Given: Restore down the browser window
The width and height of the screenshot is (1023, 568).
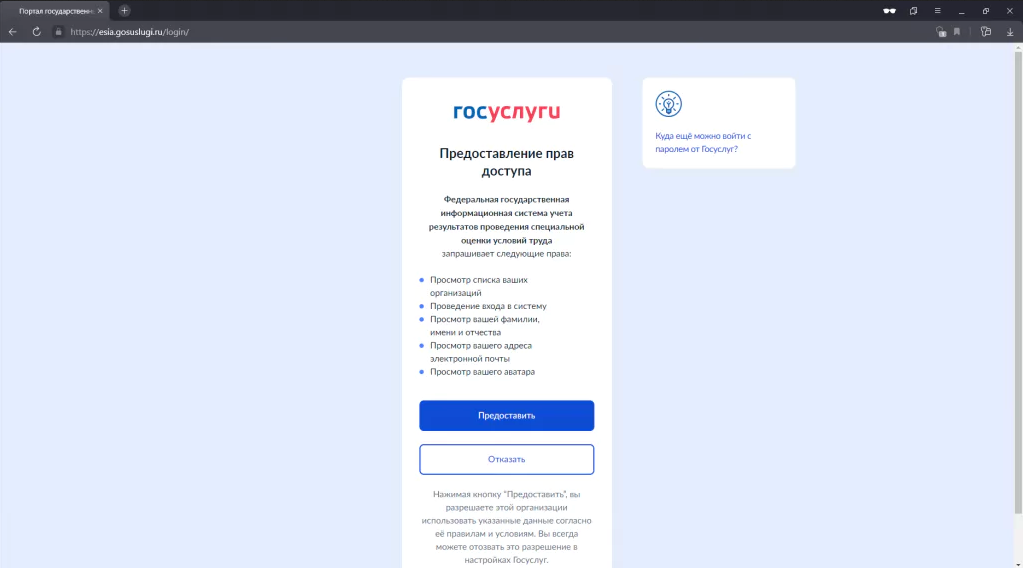Looking at the screenshot, I should (x=986, y=11).
